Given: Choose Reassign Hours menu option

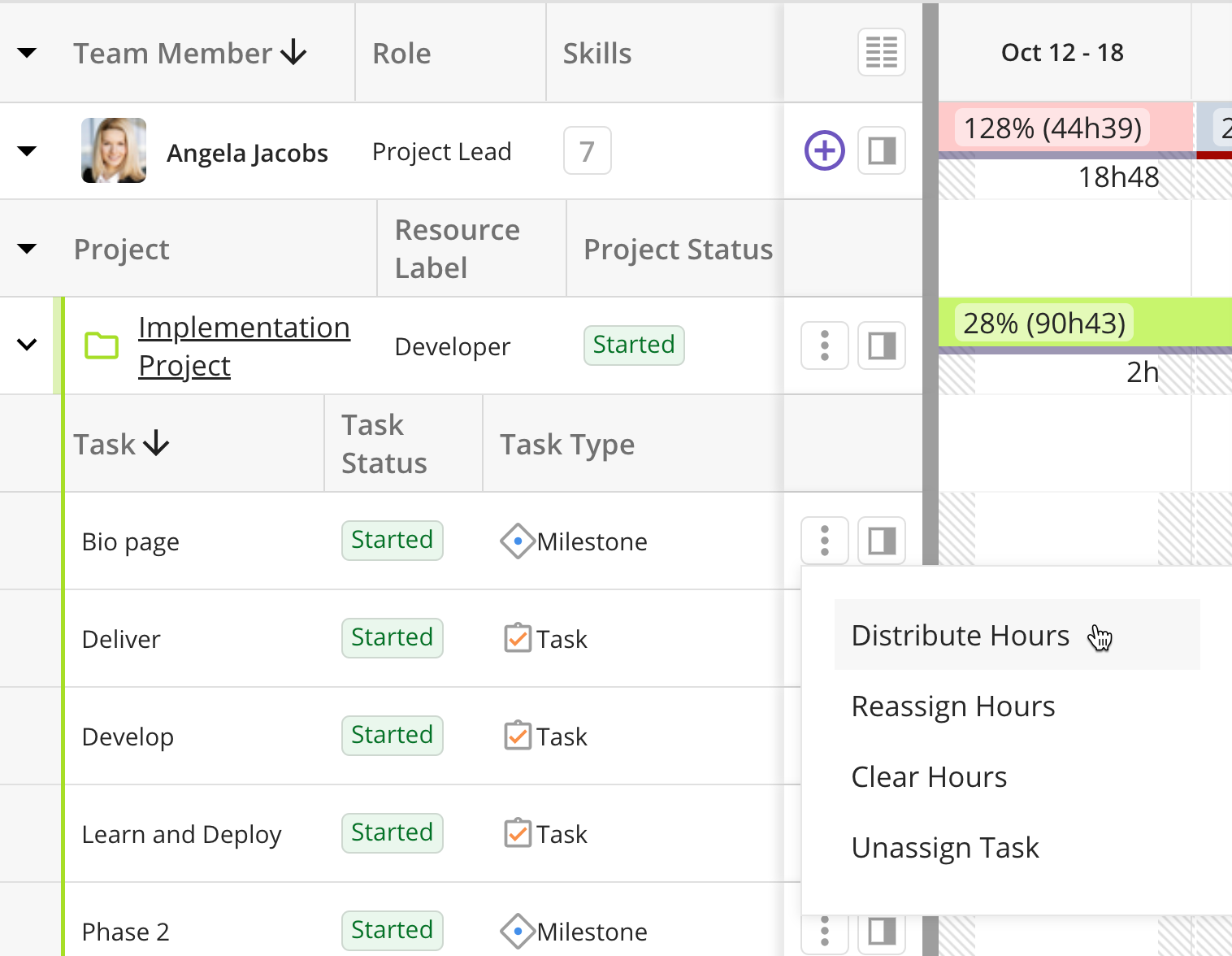Looking at the screenshot, I should coord(952,706).
